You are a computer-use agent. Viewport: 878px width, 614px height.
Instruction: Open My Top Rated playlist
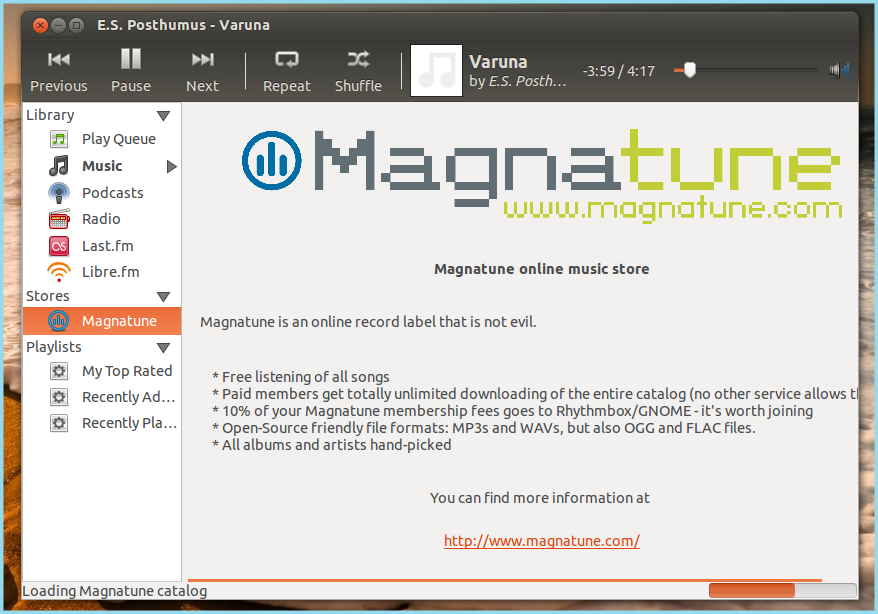click(127, 371)
